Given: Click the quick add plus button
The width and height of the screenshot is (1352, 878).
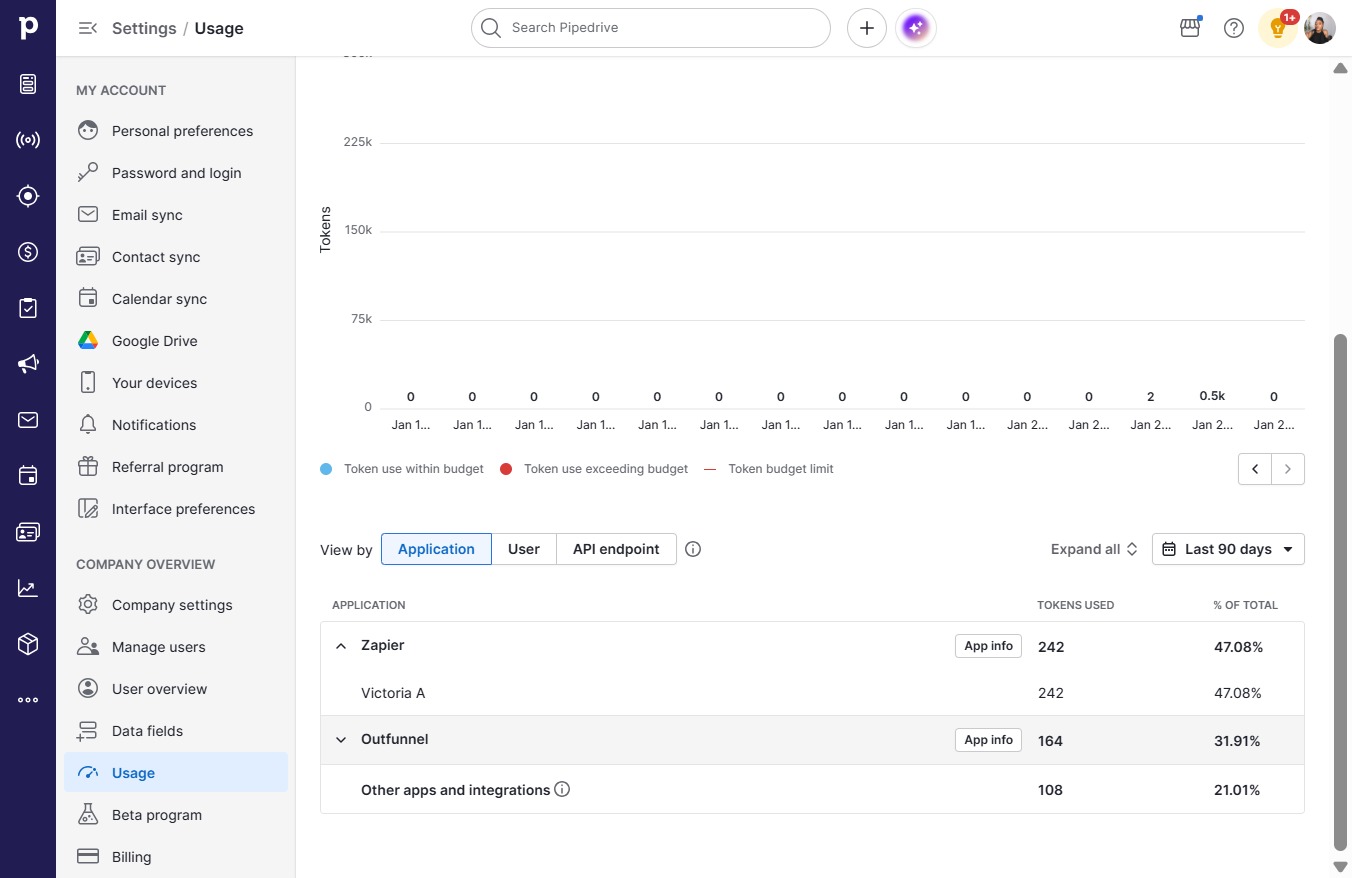Looking at the screenshot, I should click(x=867, y=28).
